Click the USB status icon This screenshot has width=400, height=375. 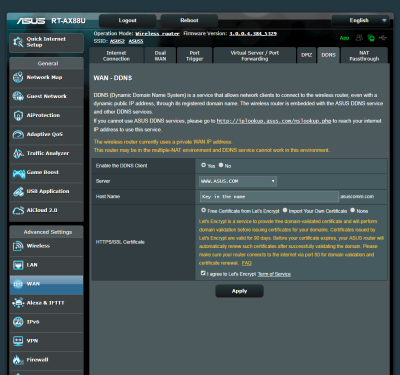click(383, 38)
